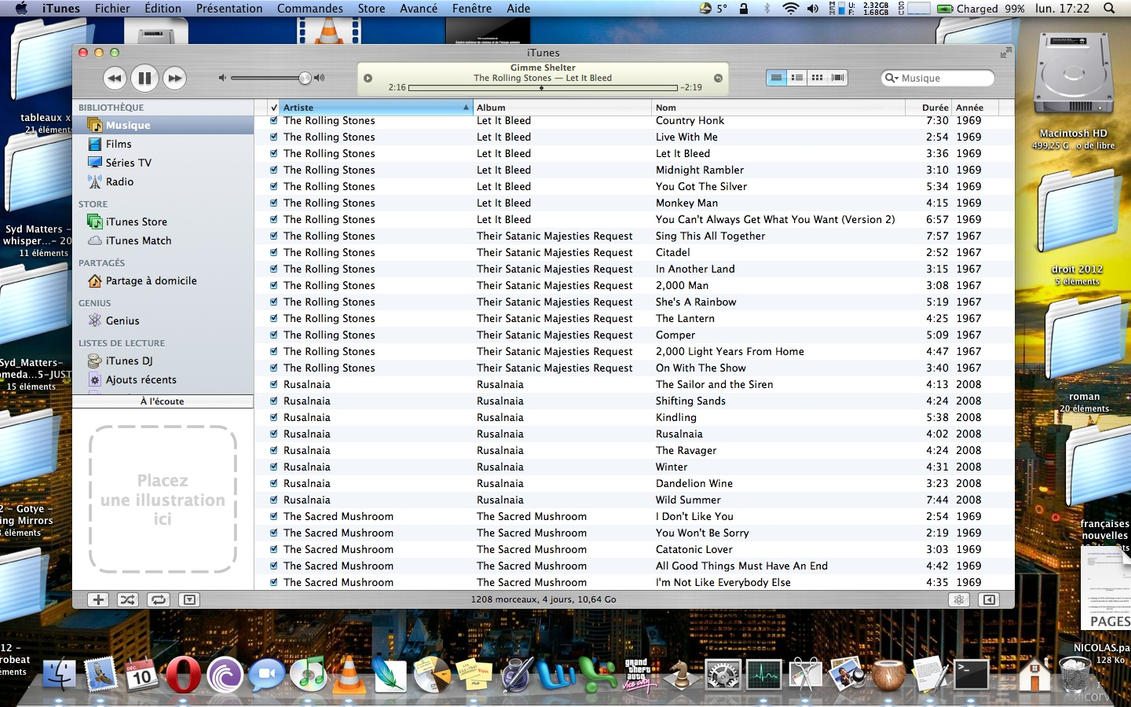Open Finder from the Dock
The image size is (1131, 707).
[59, 675]
